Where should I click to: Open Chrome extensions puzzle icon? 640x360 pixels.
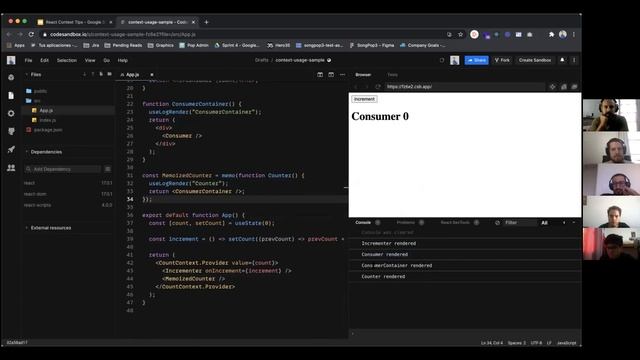(x=551, y=34)
